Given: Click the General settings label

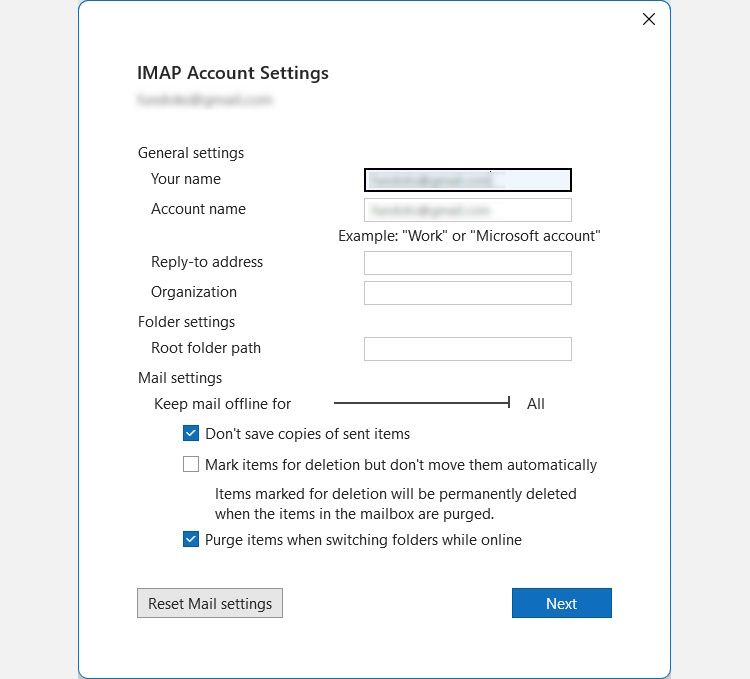Looking at the screenshot, I should [191, 153].
